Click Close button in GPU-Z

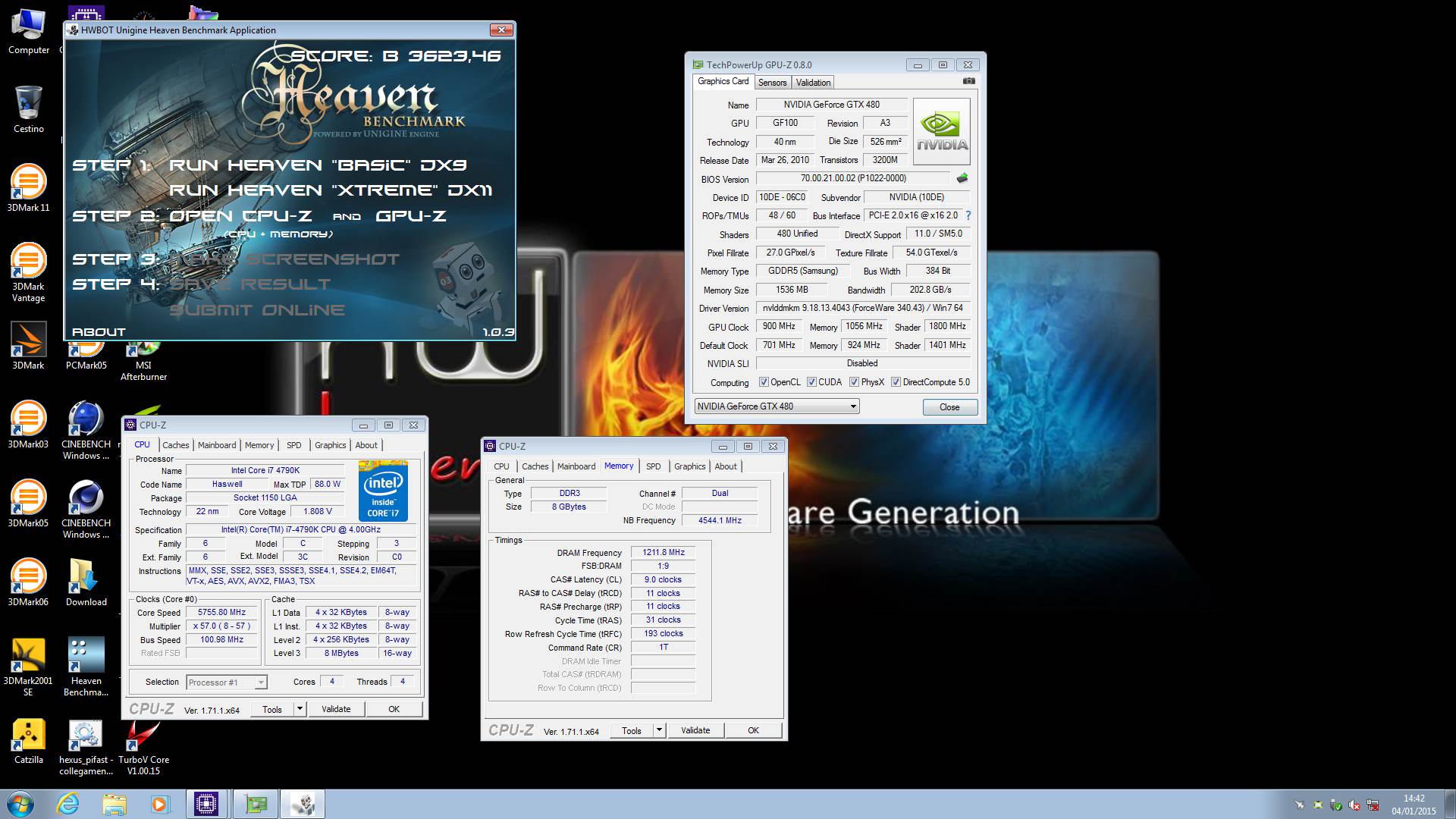tap(949, 407)
